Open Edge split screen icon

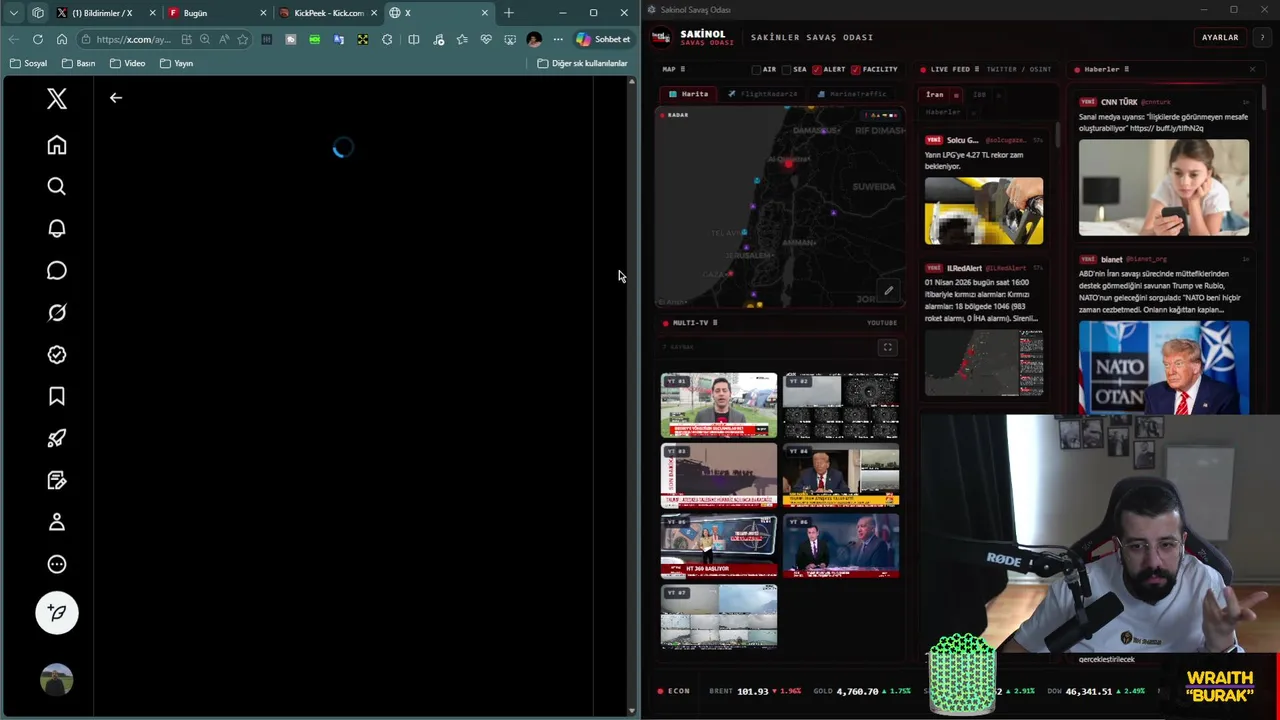pyautogui.click(x=414, y=39)
